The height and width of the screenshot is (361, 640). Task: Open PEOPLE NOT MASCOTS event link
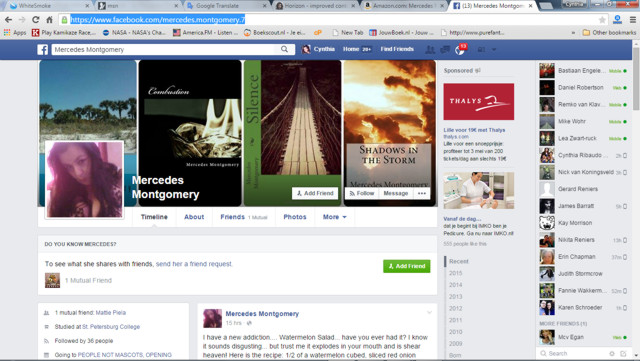tap(124, 355)
